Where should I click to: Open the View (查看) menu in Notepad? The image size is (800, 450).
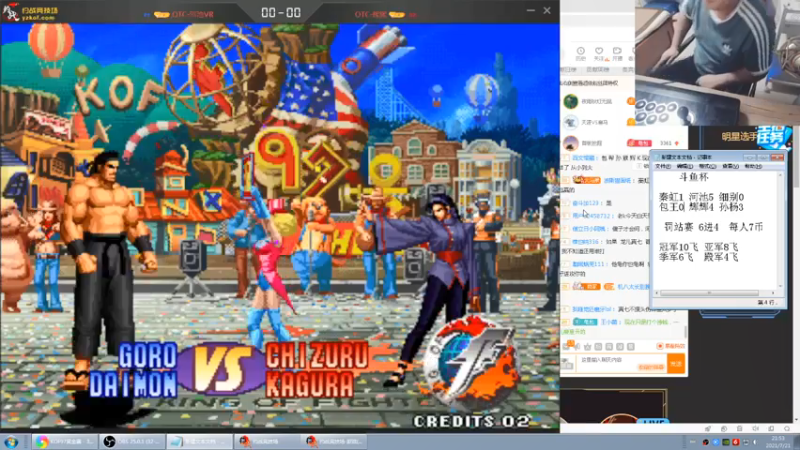tap(730, 166)
